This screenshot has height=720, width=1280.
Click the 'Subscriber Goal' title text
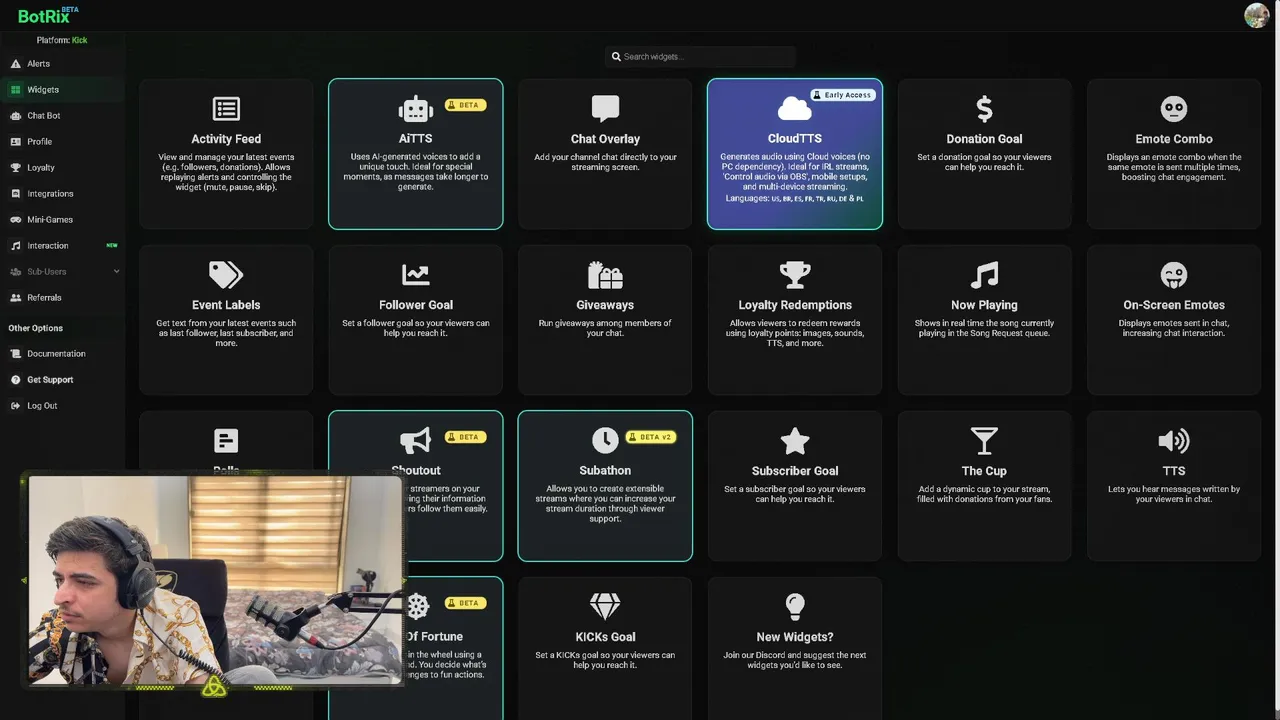(795, 471)
